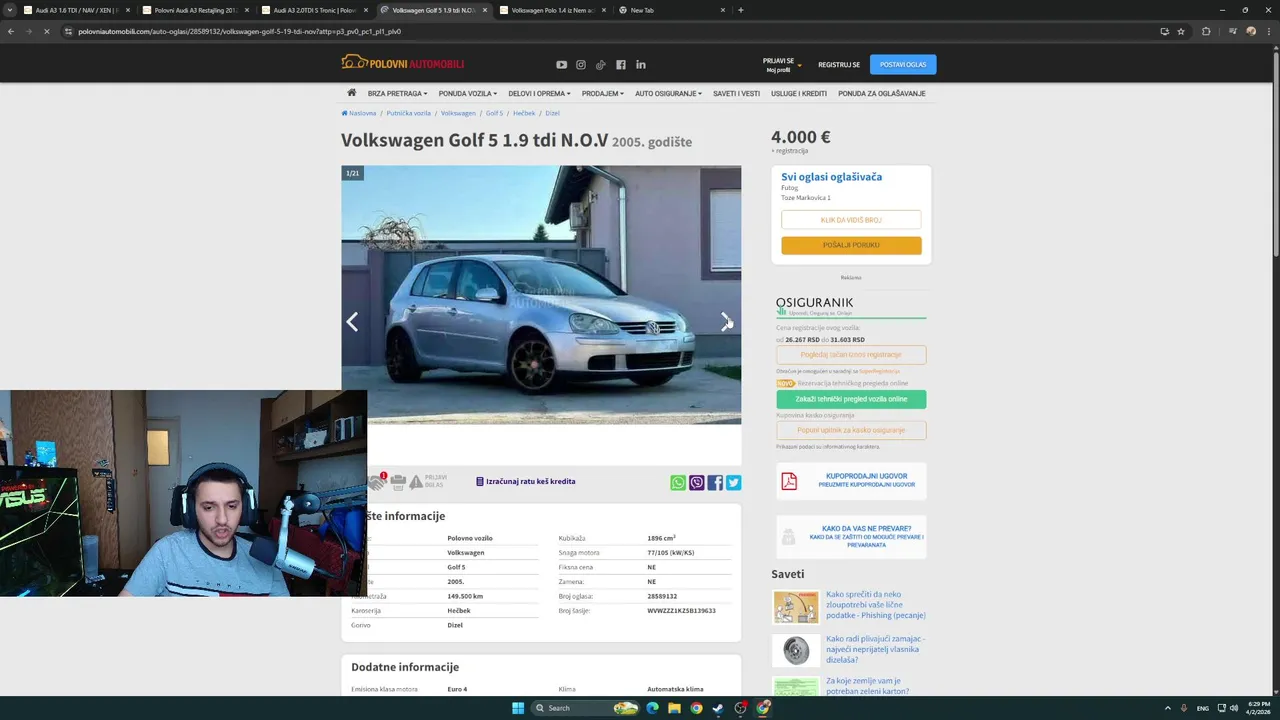Show hidden system tray icons chevron
The image size is (1280, 720).
(1167, 708)
